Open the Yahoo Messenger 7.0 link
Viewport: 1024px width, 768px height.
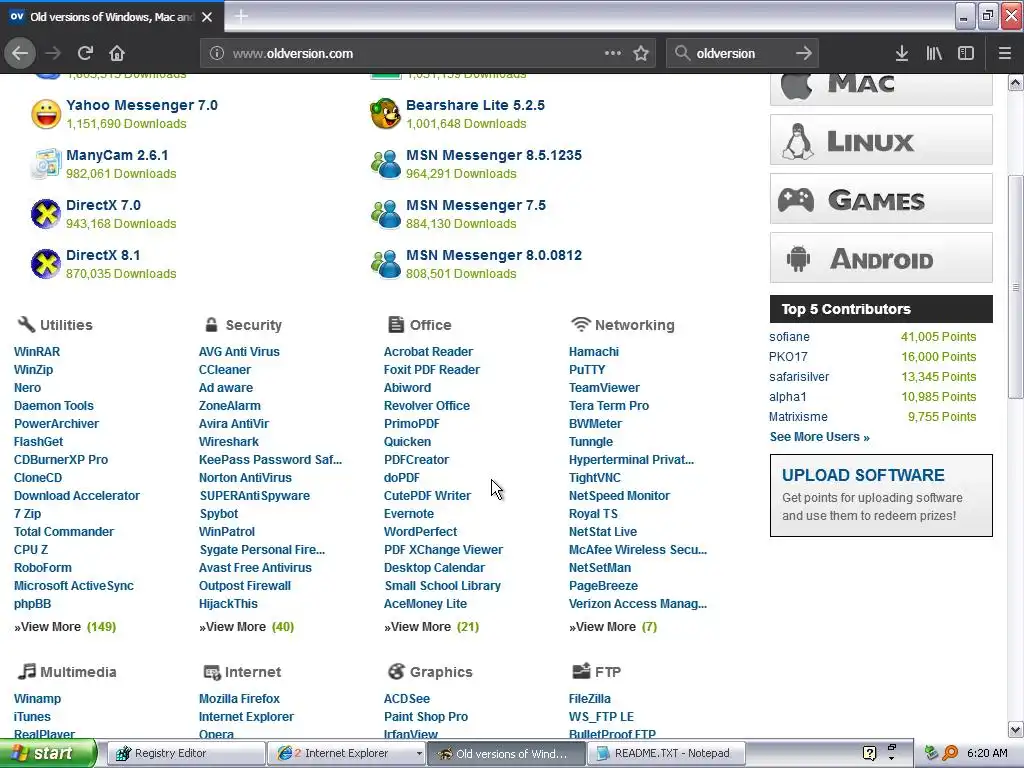pos(142,105)
